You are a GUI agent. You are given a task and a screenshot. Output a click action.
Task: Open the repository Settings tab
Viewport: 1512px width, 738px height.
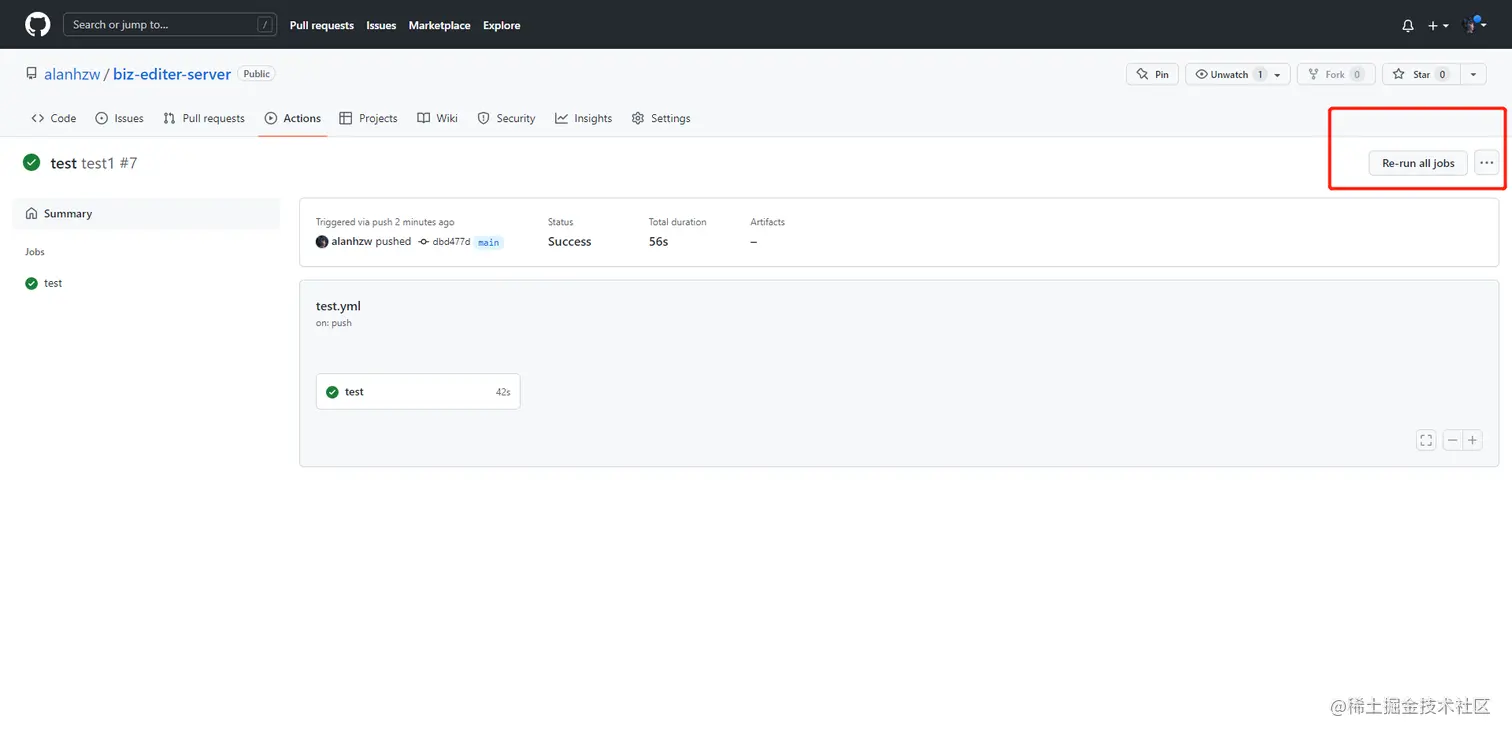(661, 118)
